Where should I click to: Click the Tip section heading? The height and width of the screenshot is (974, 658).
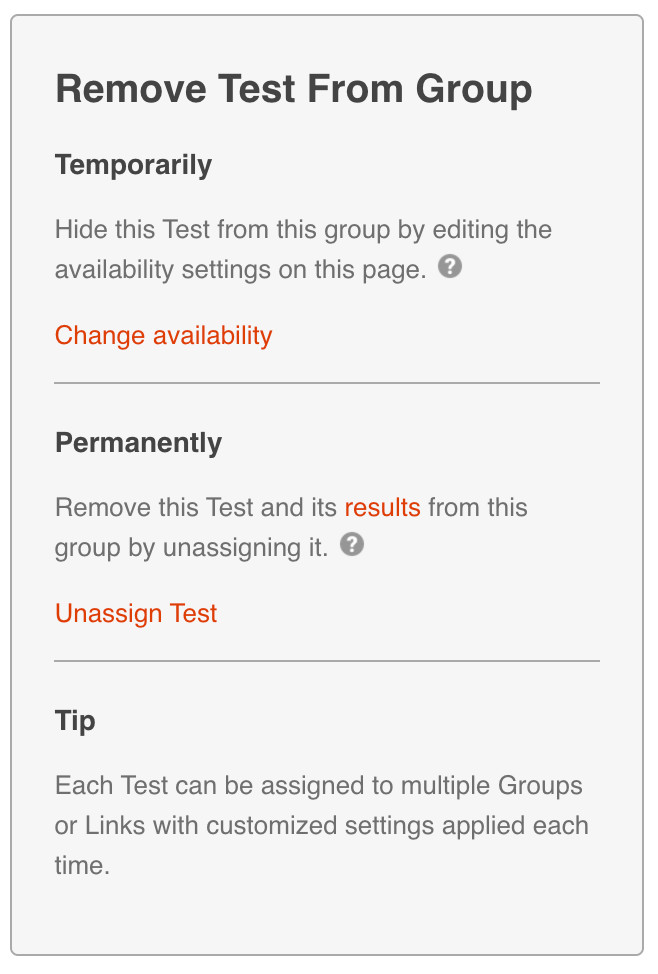[75, 721]
